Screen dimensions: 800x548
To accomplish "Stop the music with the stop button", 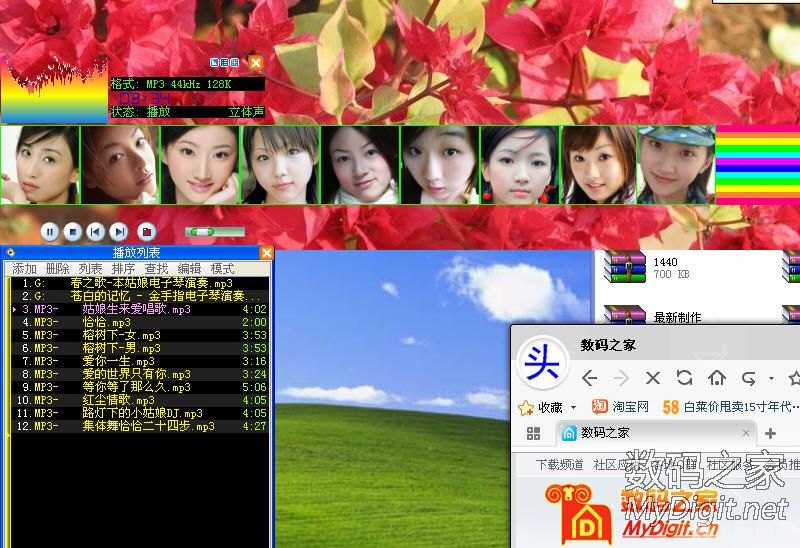I will coord(72,232).
